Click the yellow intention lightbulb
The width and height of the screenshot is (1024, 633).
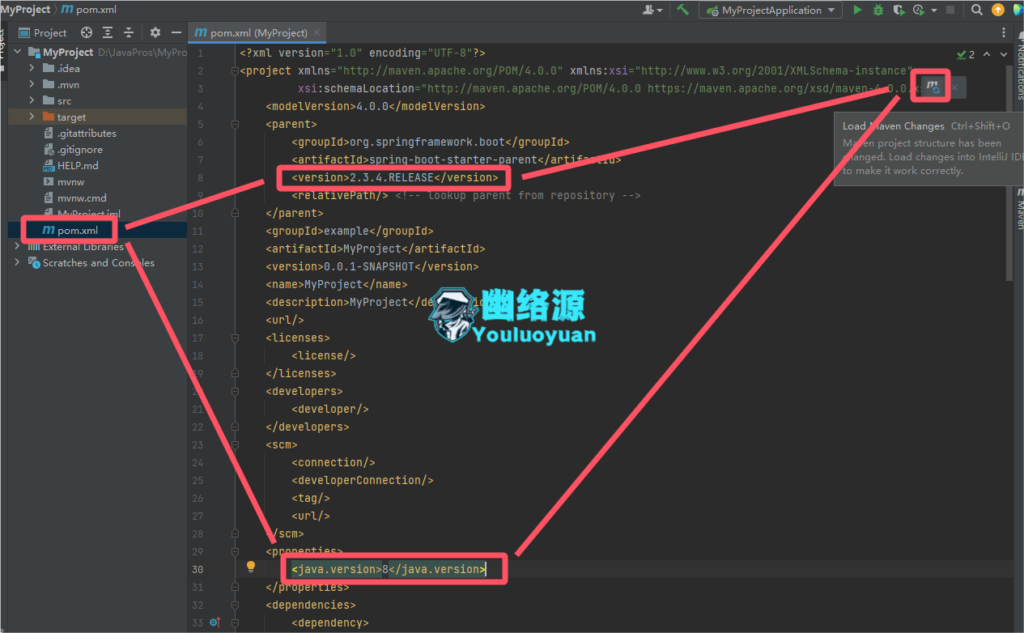(x=251, y=566)
